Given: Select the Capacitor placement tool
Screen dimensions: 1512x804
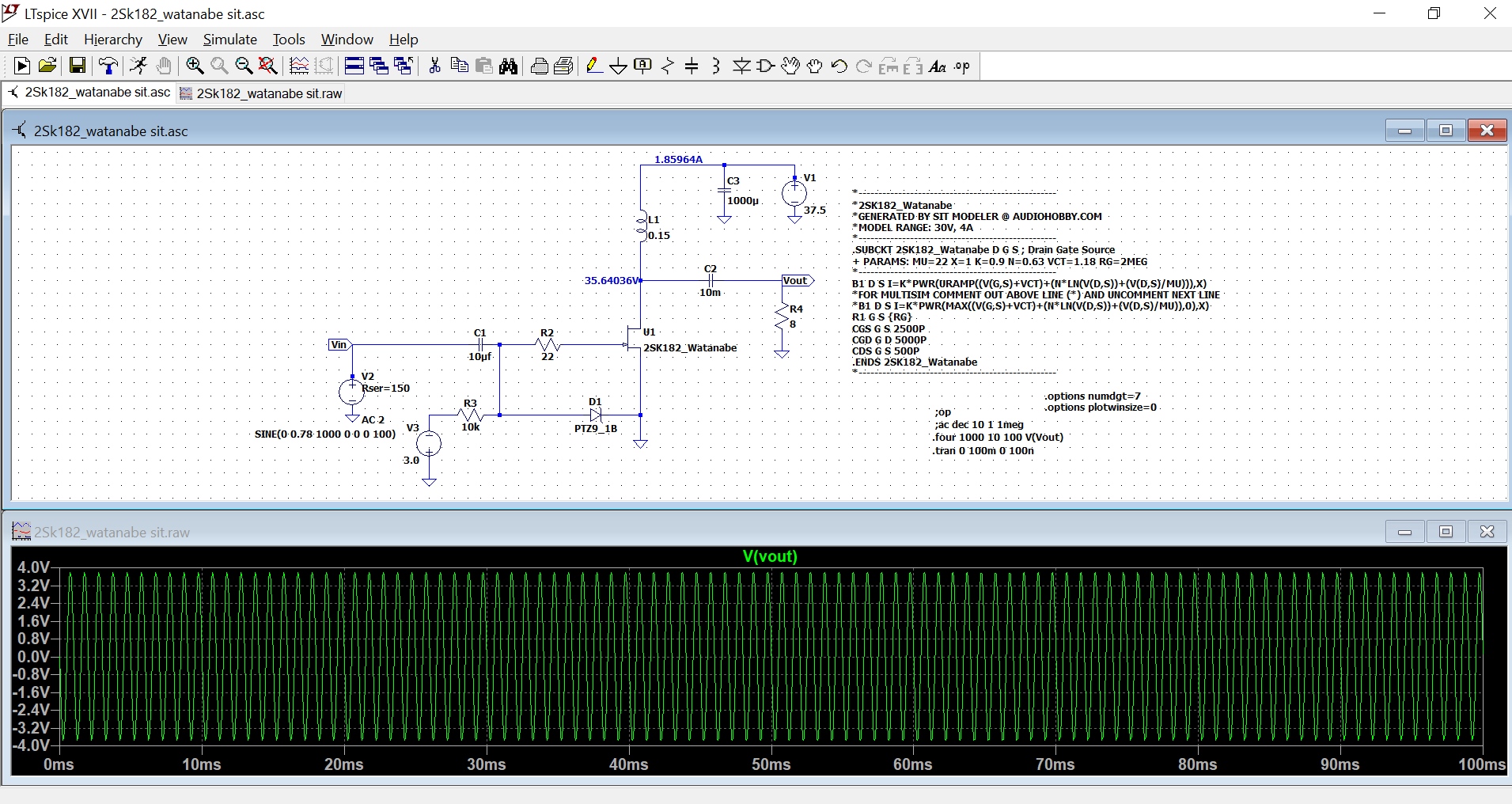Looking at the screenshot, I should tap(692, 66).
